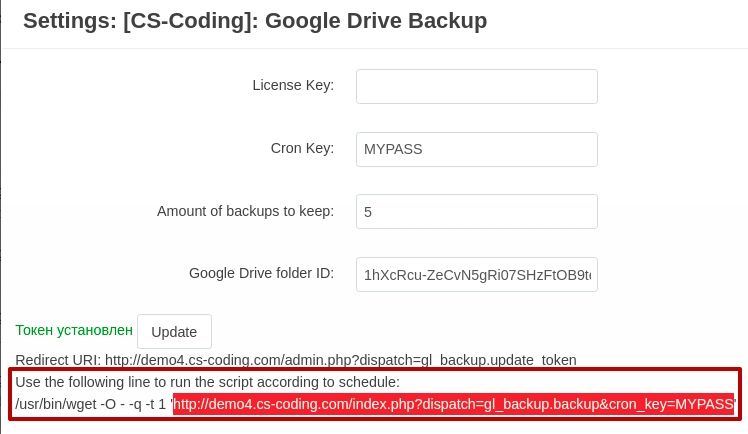Click the 'Use the following line' instruction text

pyautogui.click(x=208, y=382)
